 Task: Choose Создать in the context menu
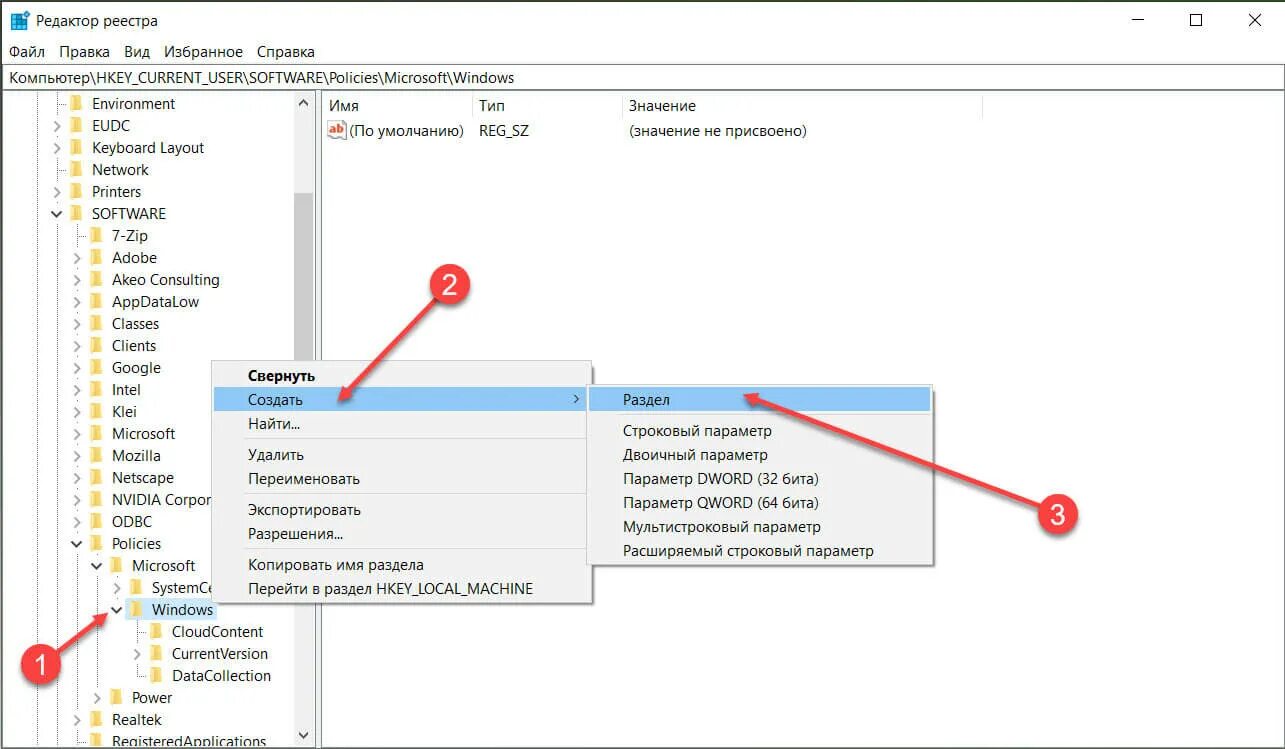(x=402, y=400)
